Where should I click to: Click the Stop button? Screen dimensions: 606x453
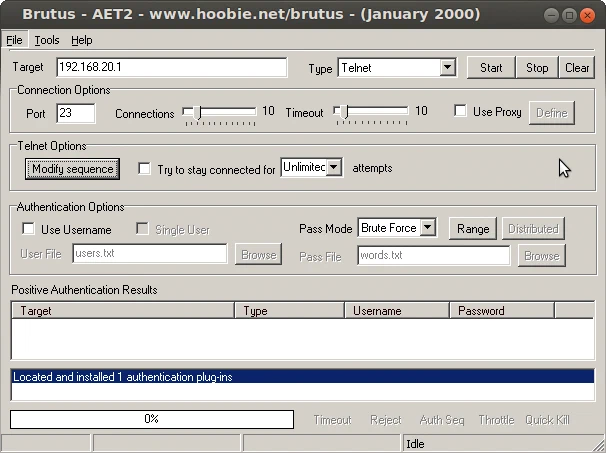coord(537,68)
